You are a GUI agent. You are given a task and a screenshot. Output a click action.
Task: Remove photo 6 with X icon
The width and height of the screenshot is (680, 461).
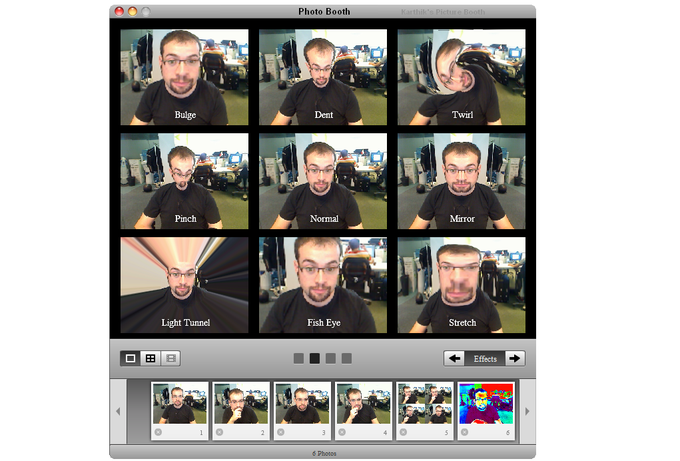click(465, 432)
